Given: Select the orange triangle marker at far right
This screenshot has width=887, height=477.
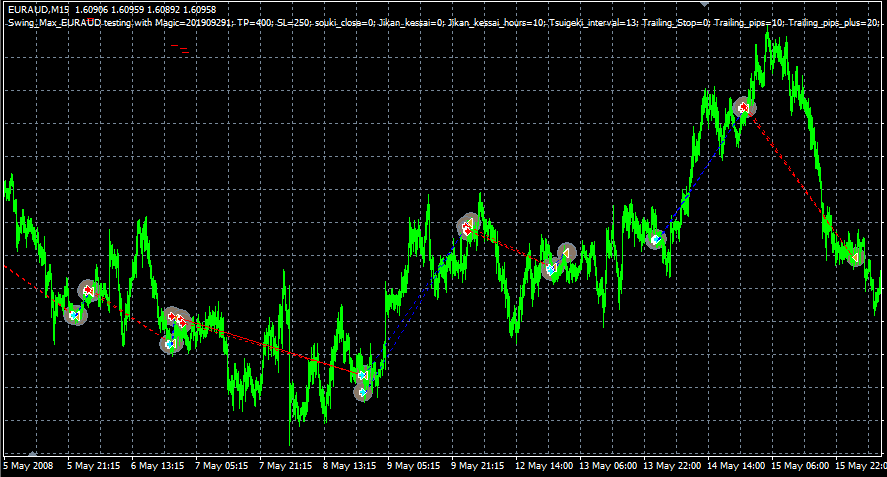Looking at the screenshot, I should coord(853,256).
